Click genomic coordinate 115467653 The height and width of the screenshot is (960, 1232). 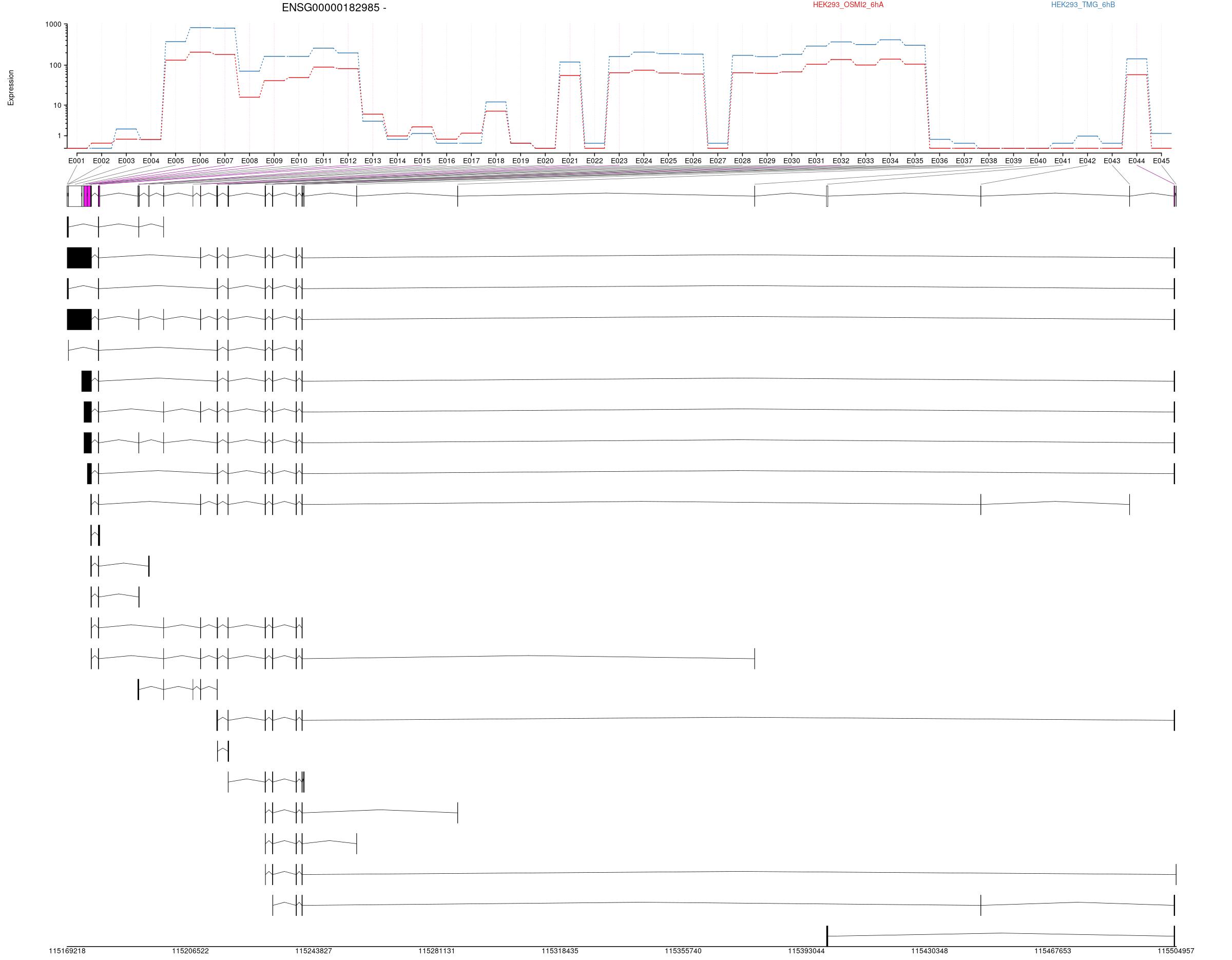(x=1053, y=951)
